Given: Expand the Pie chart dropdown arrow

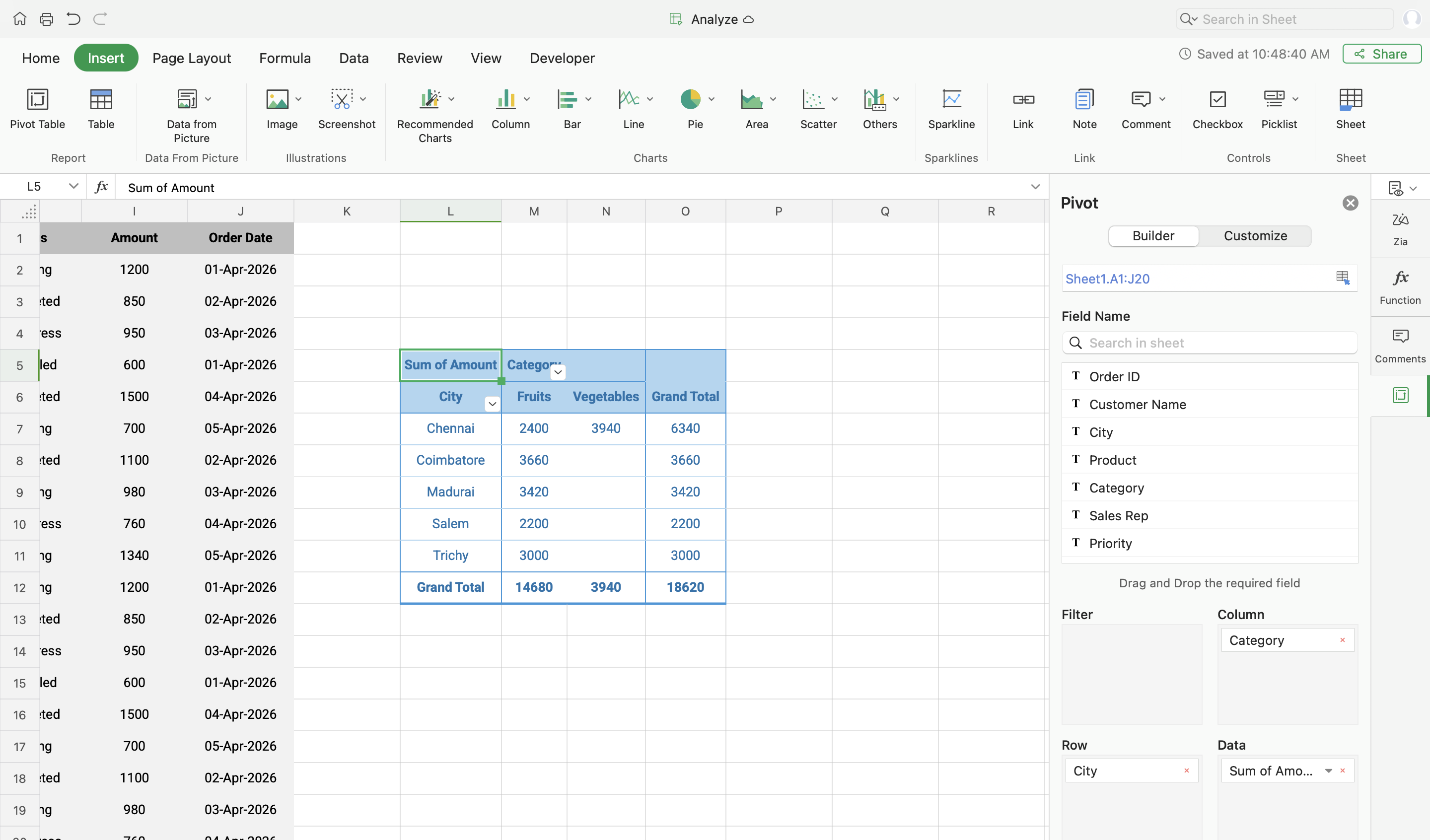Looking at the screenshot, I should [711, 99].
